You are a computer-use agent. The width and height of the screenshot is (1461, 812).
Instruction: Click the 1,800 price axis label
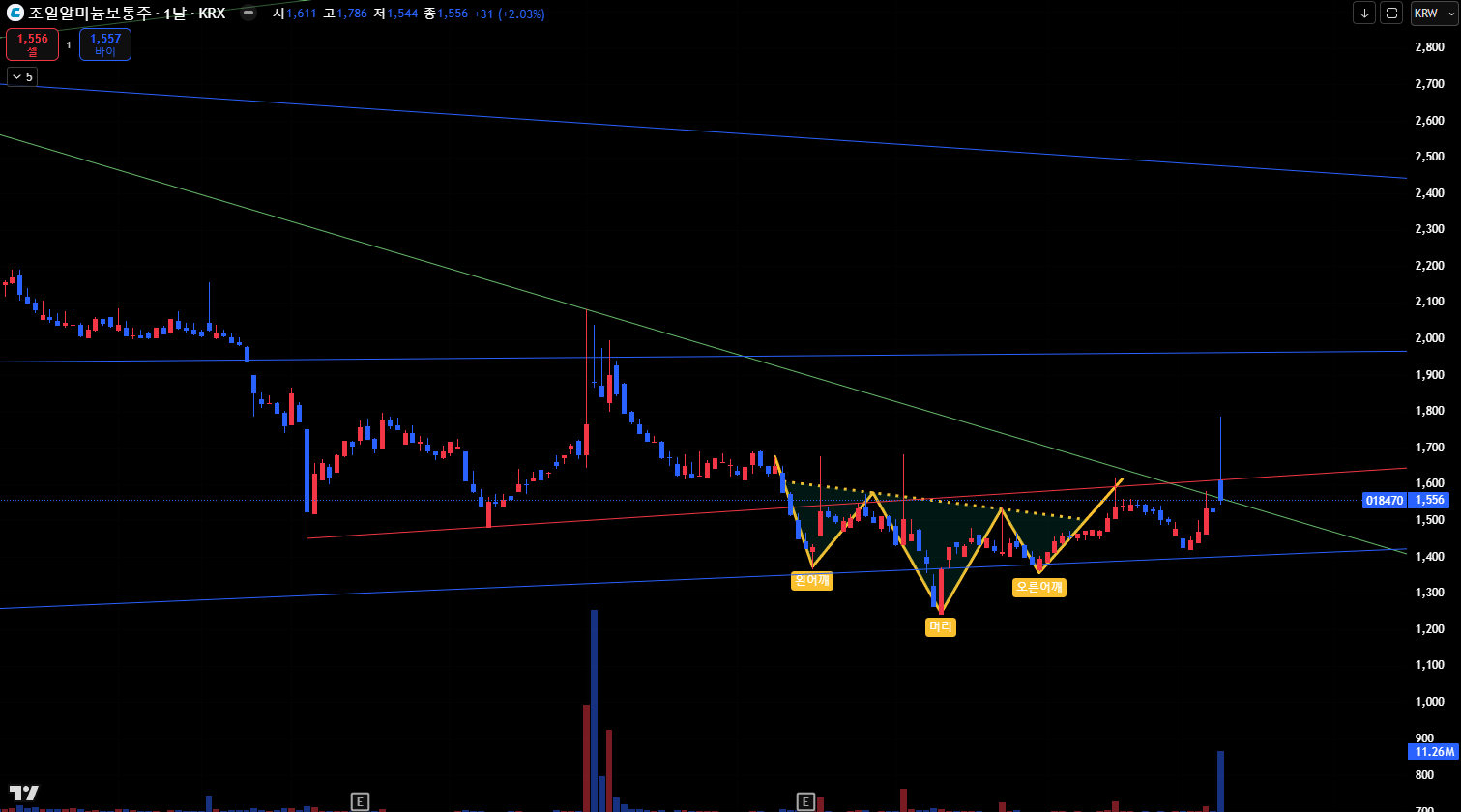[1429, 411]
